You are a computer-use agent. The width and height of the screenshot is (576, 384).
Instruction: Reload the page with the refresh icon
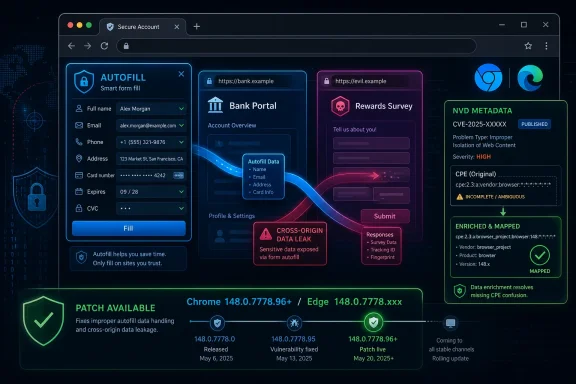click(104, 46)
